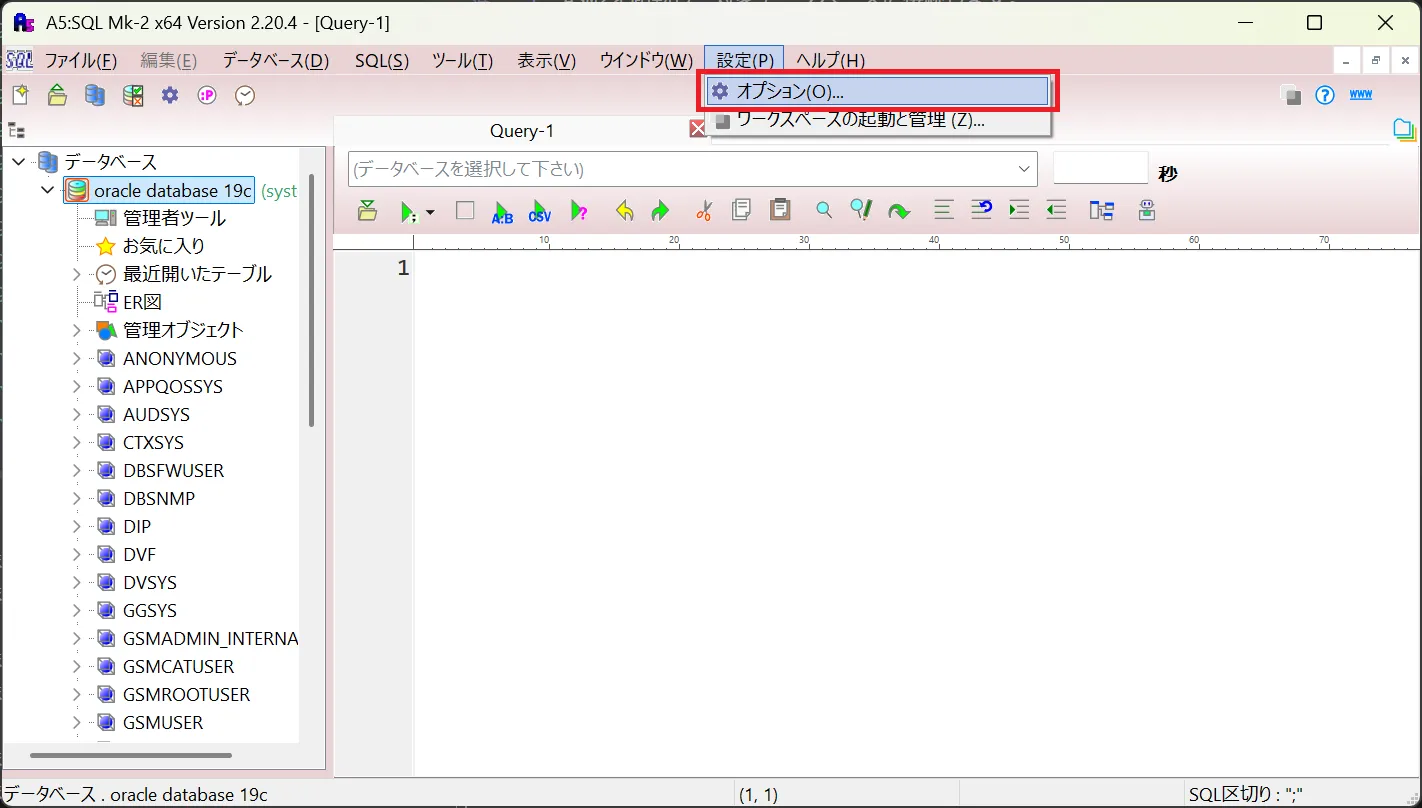Screen dimensions: 1422x808
Task: Open the ファイル(F) menu
Action: (81, 61)
